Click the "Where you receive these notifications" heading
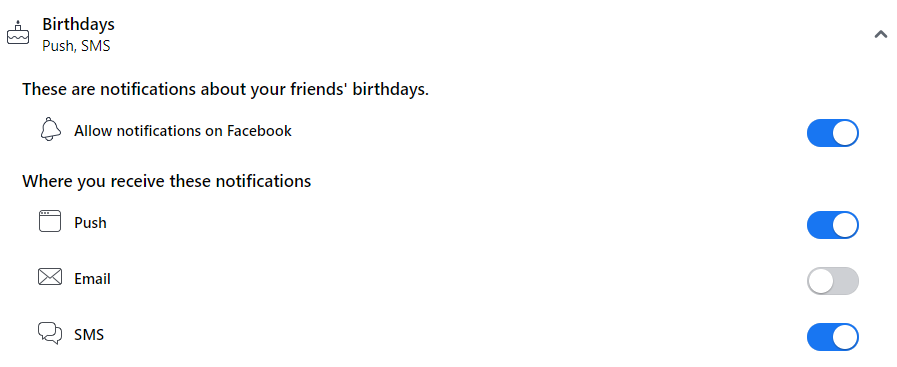Viewport: 897px width, 367px height. click(x=166, y=181)
